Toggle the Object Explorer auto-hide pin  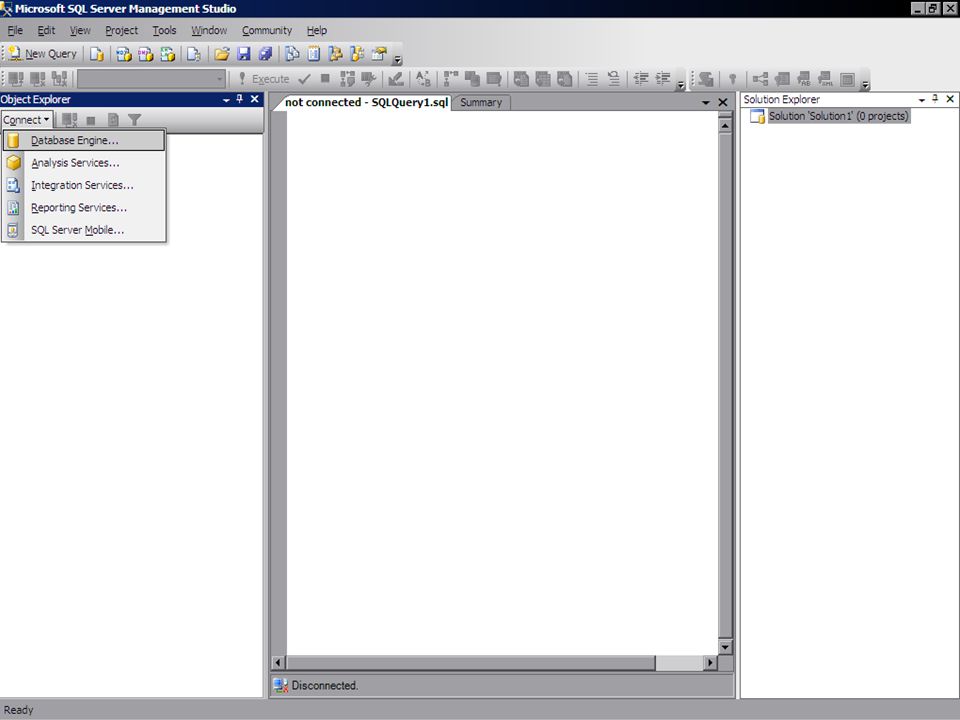tap(239, 99)
